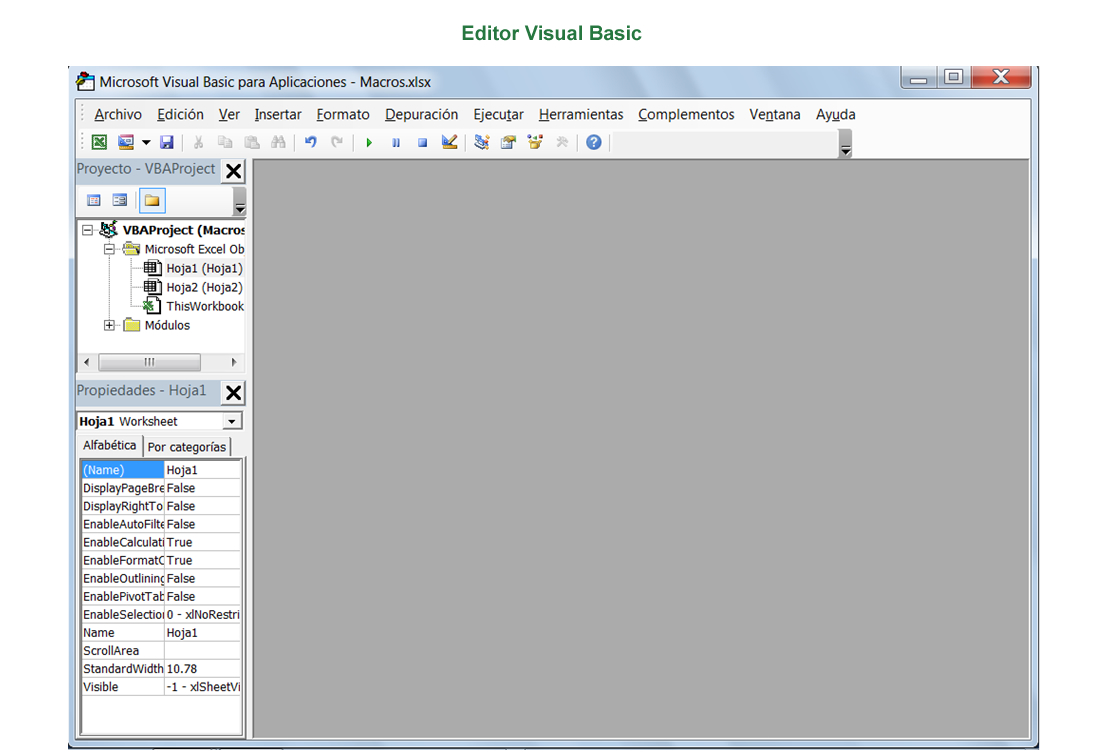
Task: Click the View Object icon in Project panel
Action: pyautogui.click(x=120, y=201)
